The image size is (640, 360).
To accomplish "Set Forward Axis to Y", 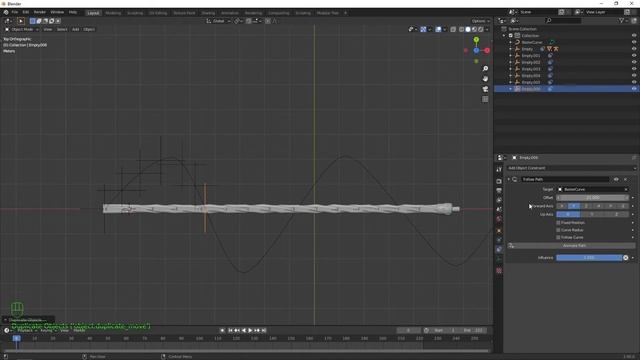I will click(x=574, y=206).
